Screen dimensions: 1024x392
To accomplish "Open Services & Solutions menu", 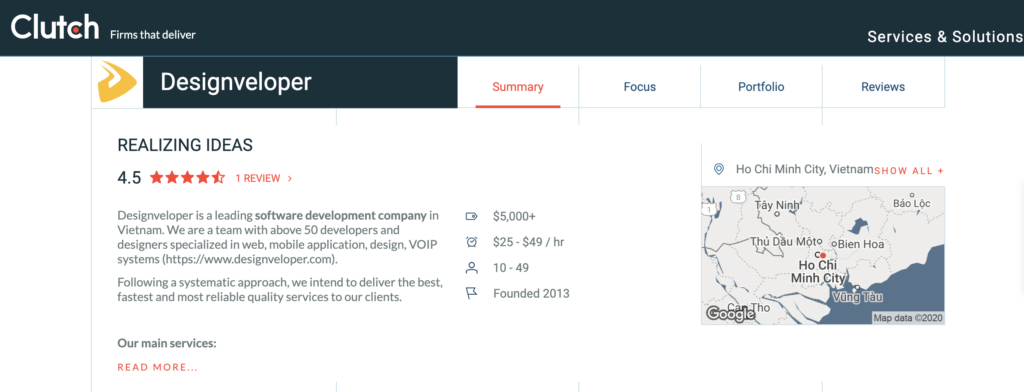I will click(x=945, y=37).
